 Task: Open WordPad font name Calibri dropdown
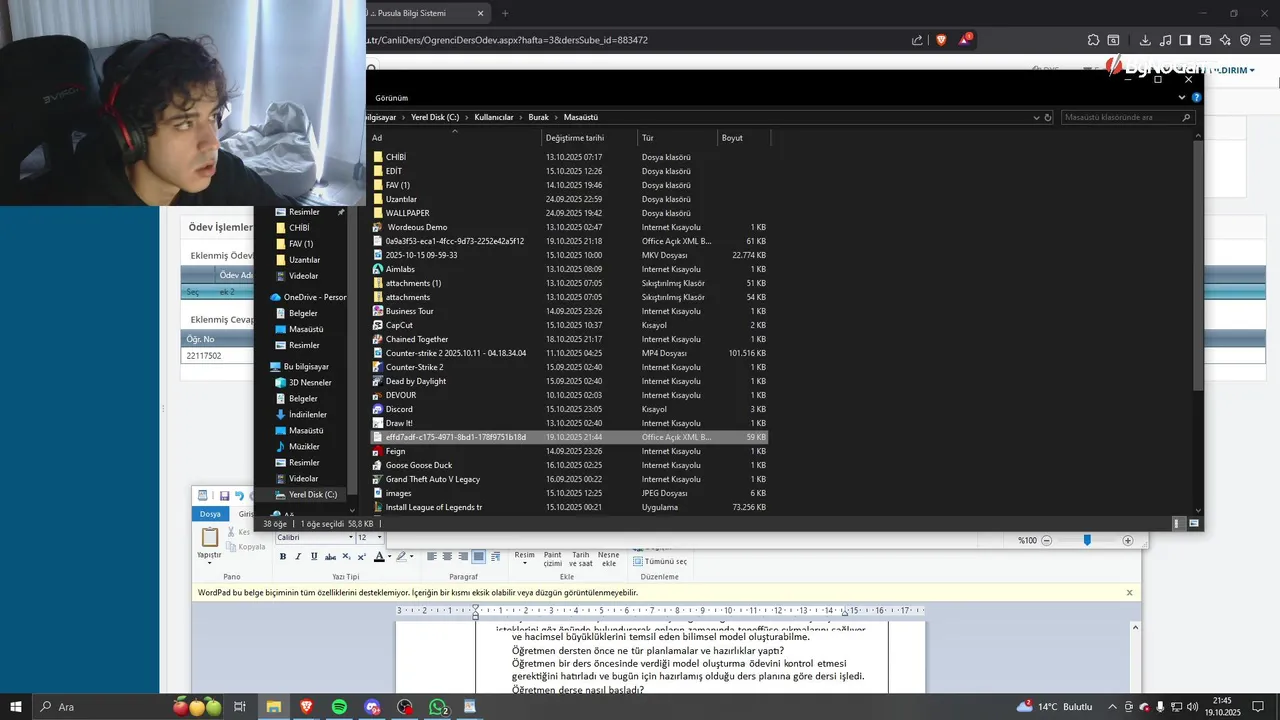[x=350, y=538]
